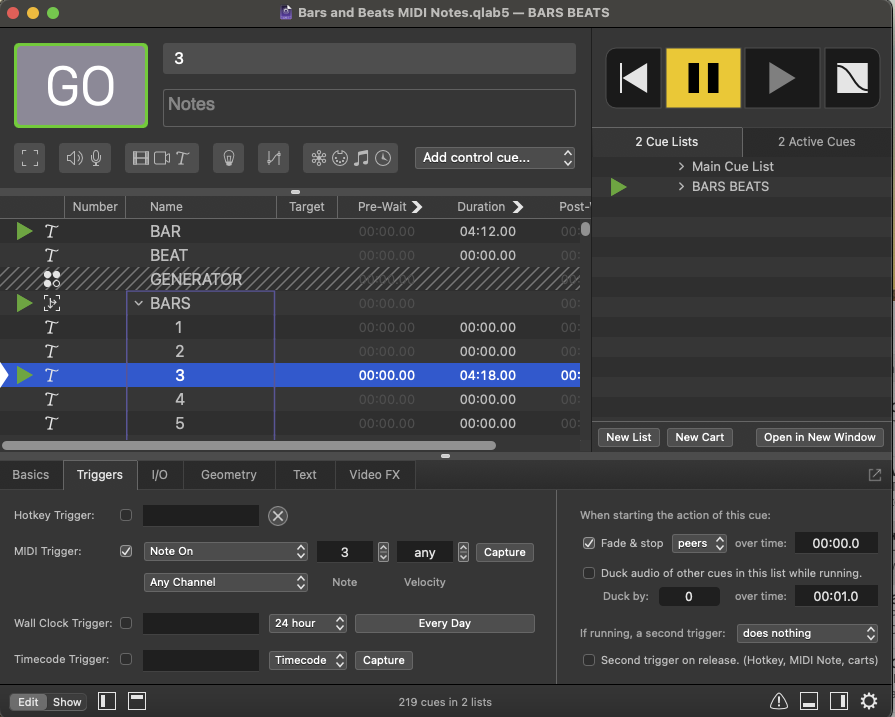
Task: Click the MIDI cue icon in toolbar
Action: (340, 158)
